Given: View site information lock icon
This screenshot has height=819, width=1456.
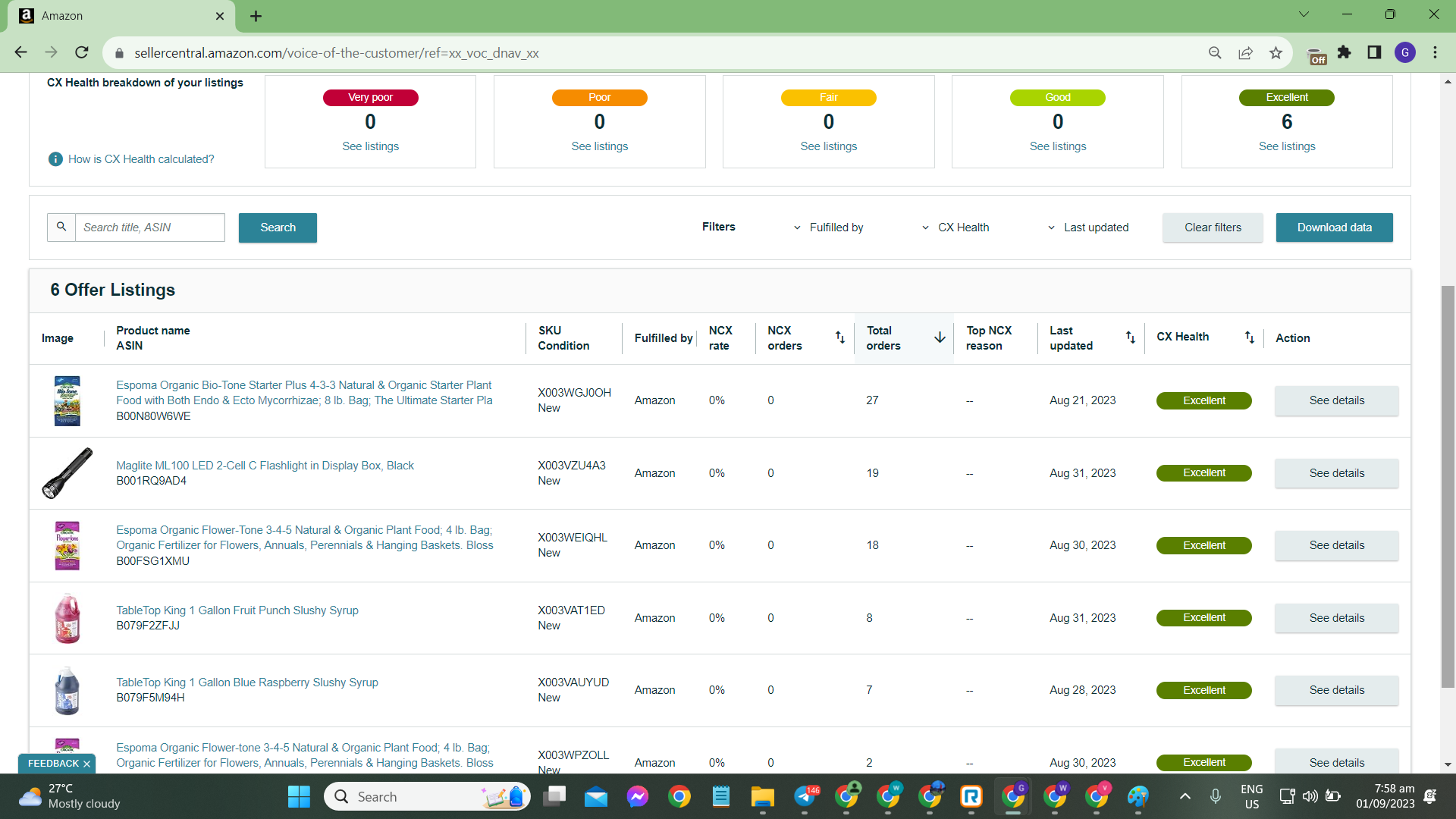Looking at the screenshot, I should (119, 53).
